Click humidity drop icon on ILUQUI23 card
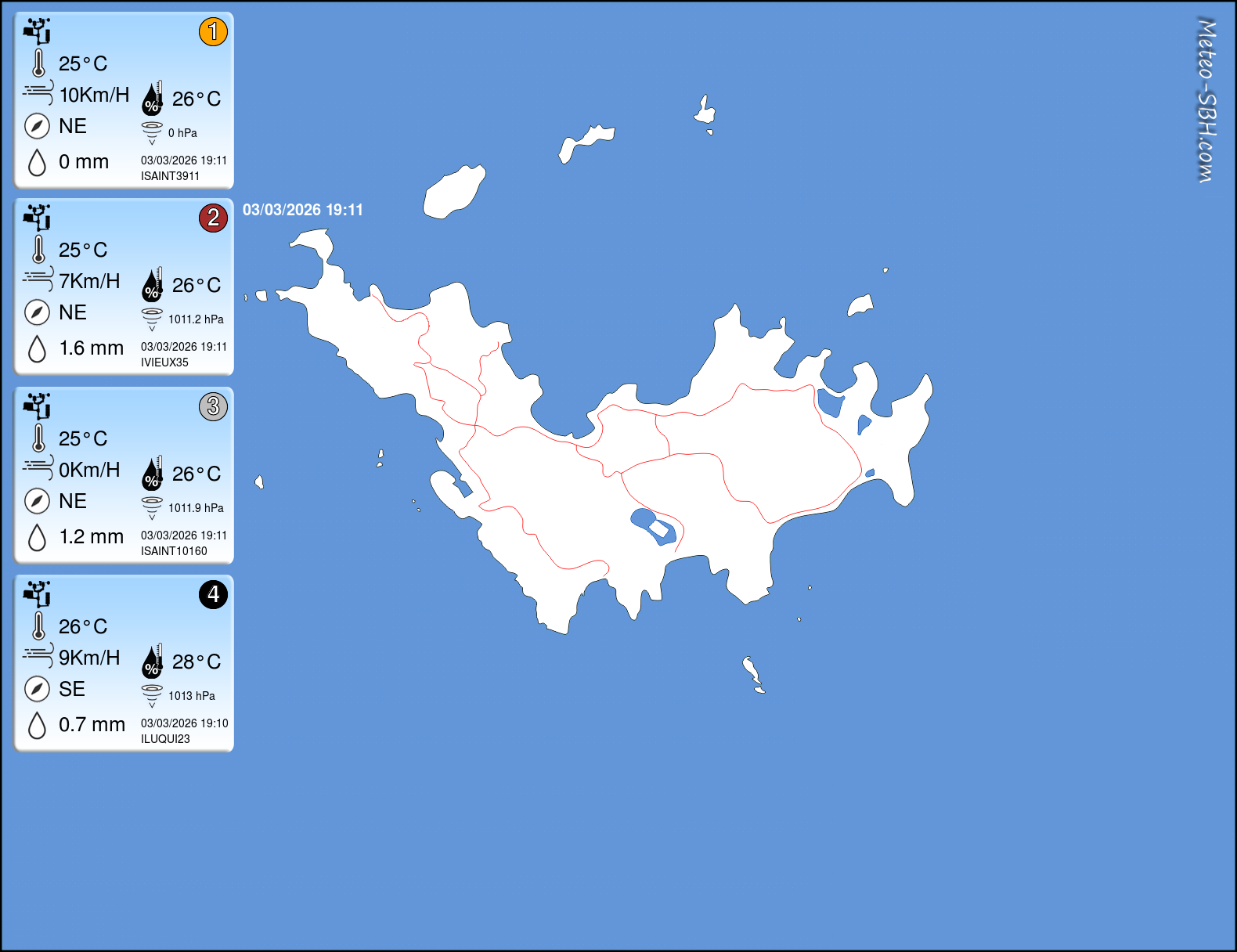1237x952 pixels. [x=153, y=661]
